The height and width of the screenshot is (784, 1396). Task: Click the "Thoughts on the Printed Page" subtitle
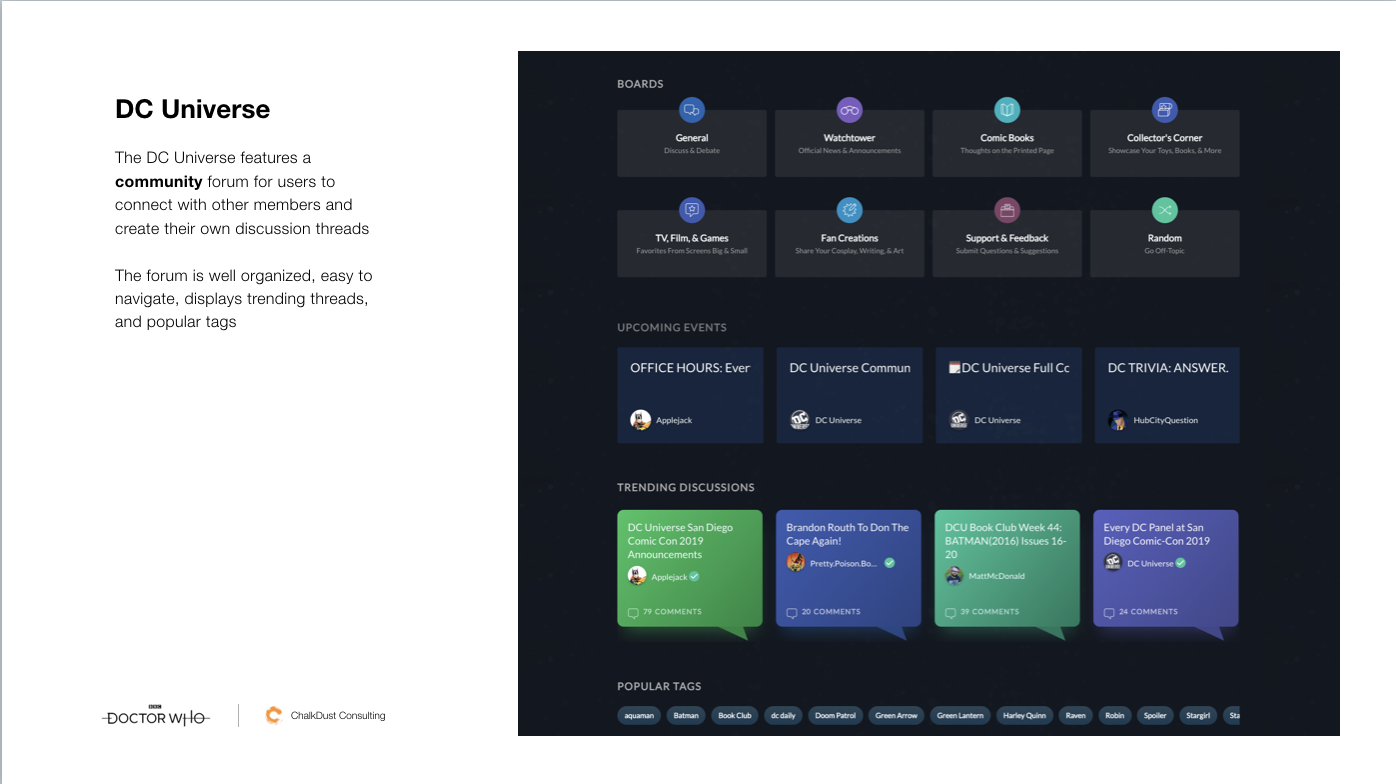click(1007, 151)
